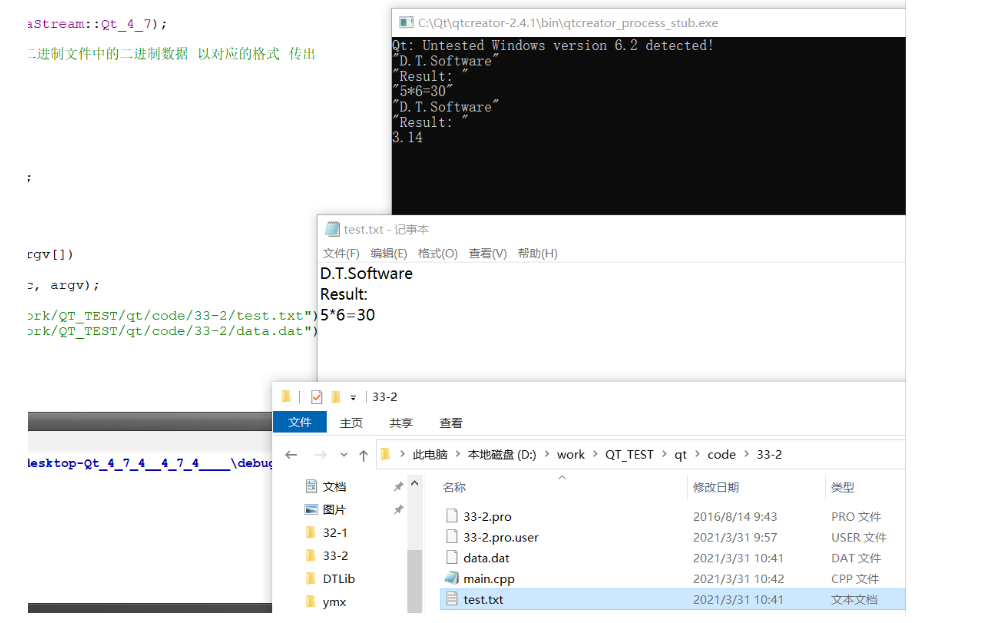Click the properties checkmark icon on quick access toolbar
This screenshot has height=623, width=989.
coord(316,396)
